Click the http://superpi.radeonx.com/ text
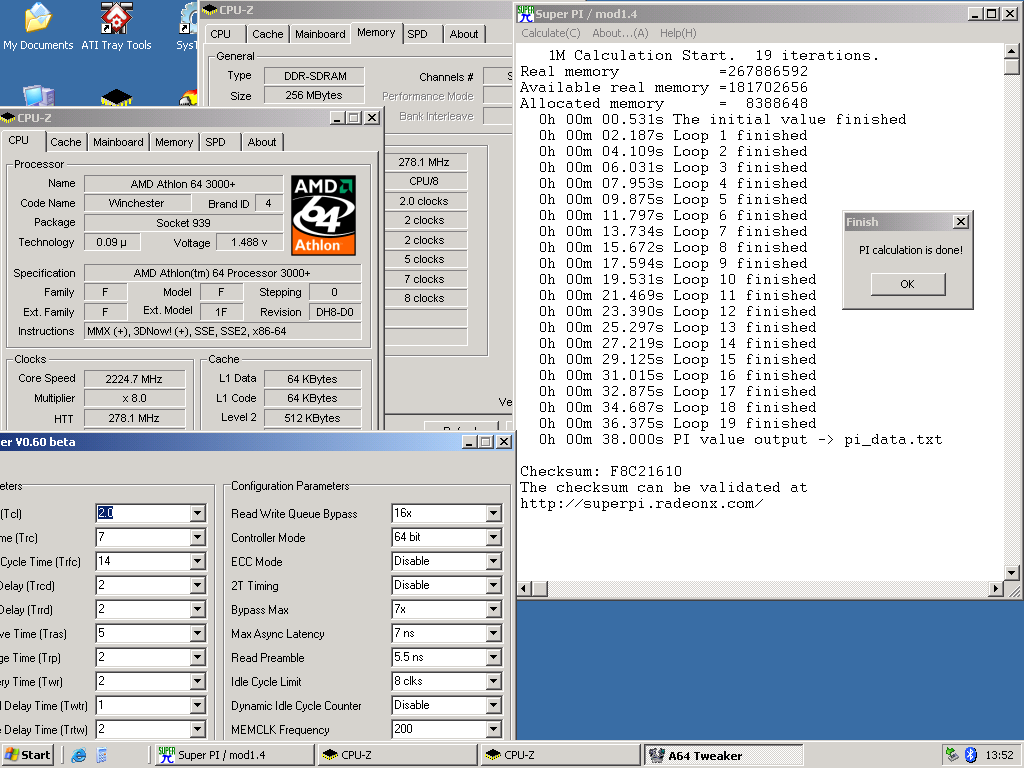The image size is (1024, 768). click(641, 504)
